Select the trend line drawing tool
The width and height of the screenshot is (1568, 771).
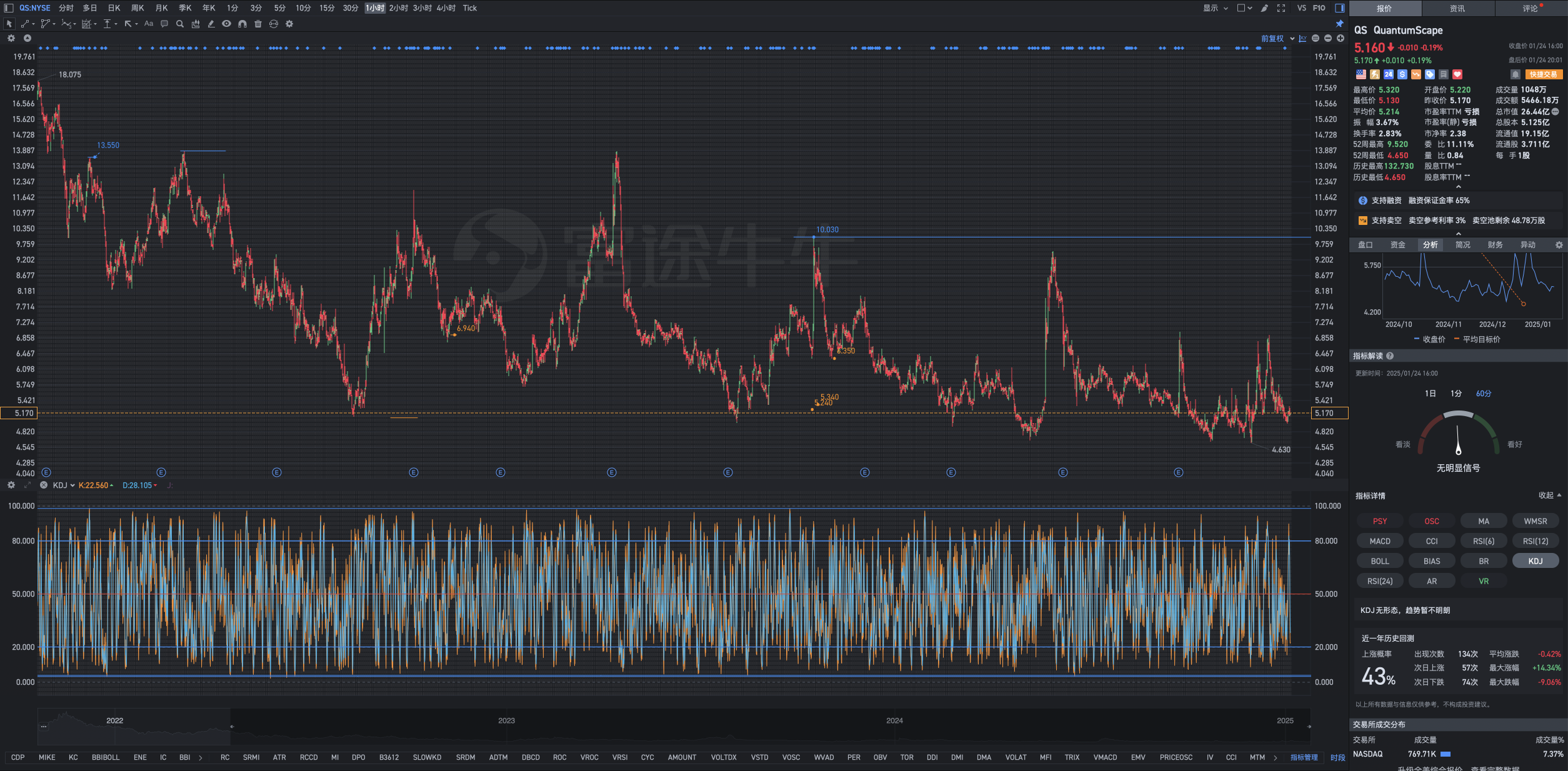[x=25, y=24]
